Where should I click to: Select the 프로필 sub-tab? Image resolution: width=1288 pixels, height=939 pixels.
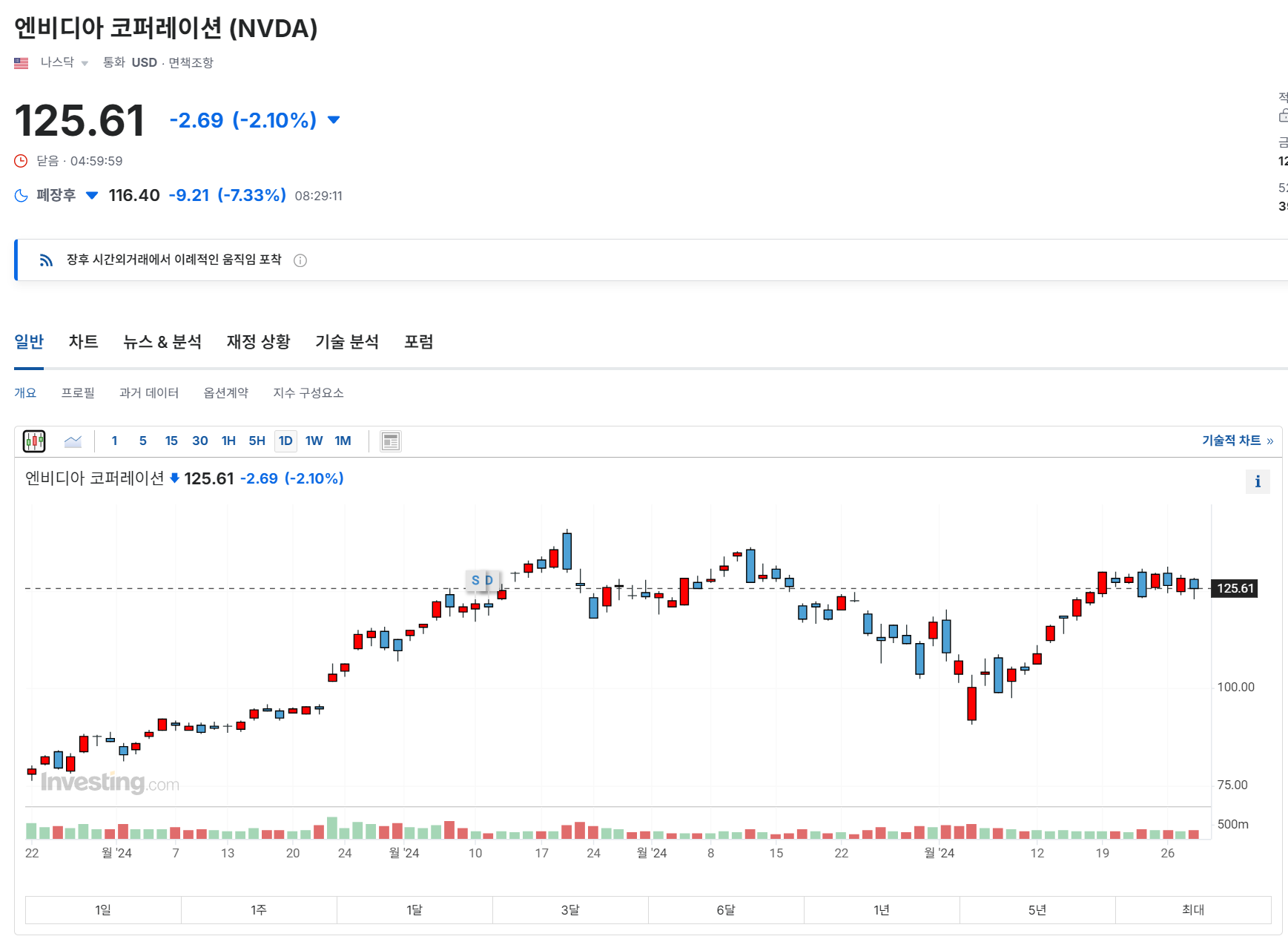(78, 393)
